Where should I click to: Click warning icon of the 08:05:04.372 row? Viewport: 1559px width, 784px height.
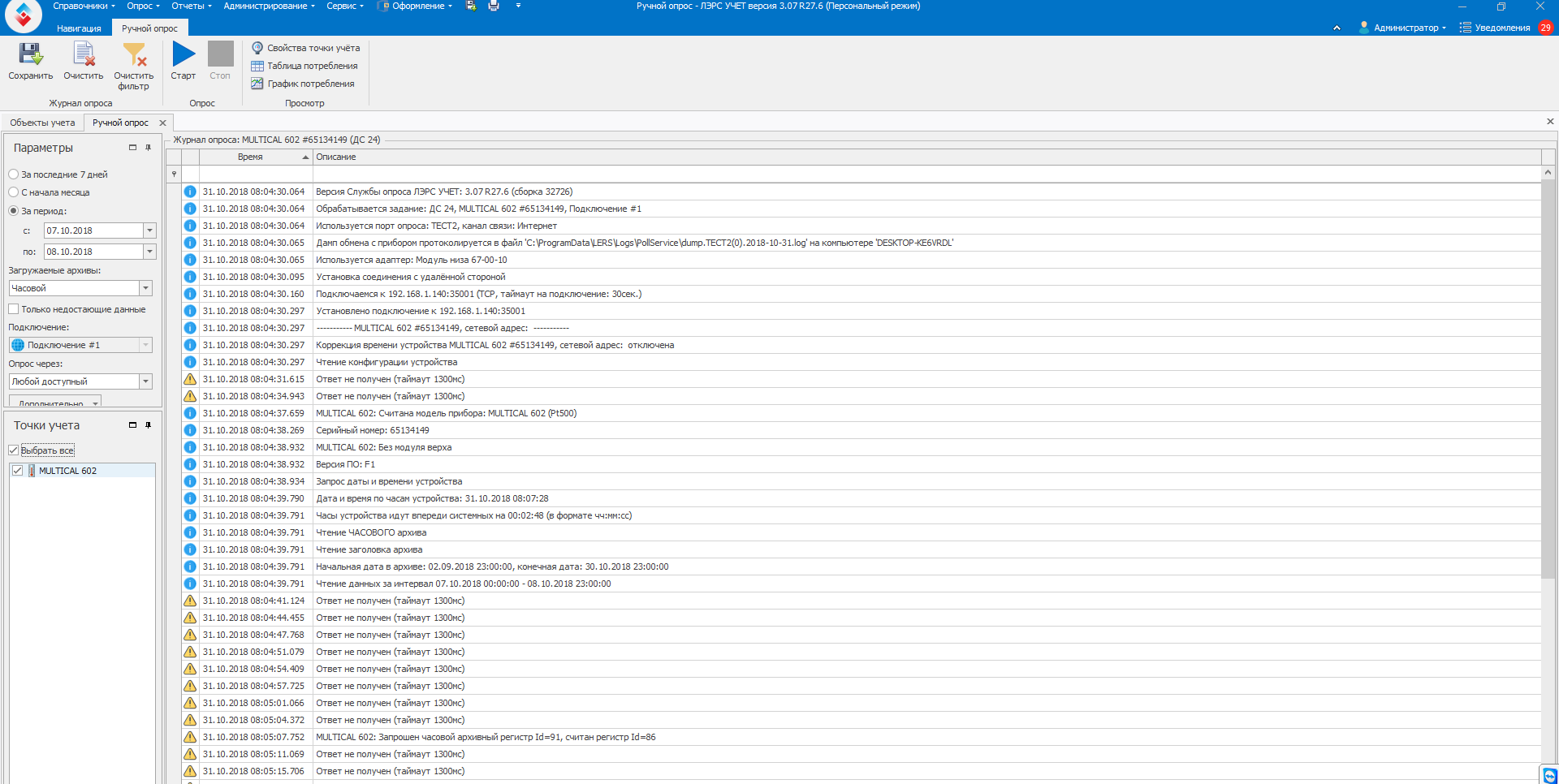190,720
